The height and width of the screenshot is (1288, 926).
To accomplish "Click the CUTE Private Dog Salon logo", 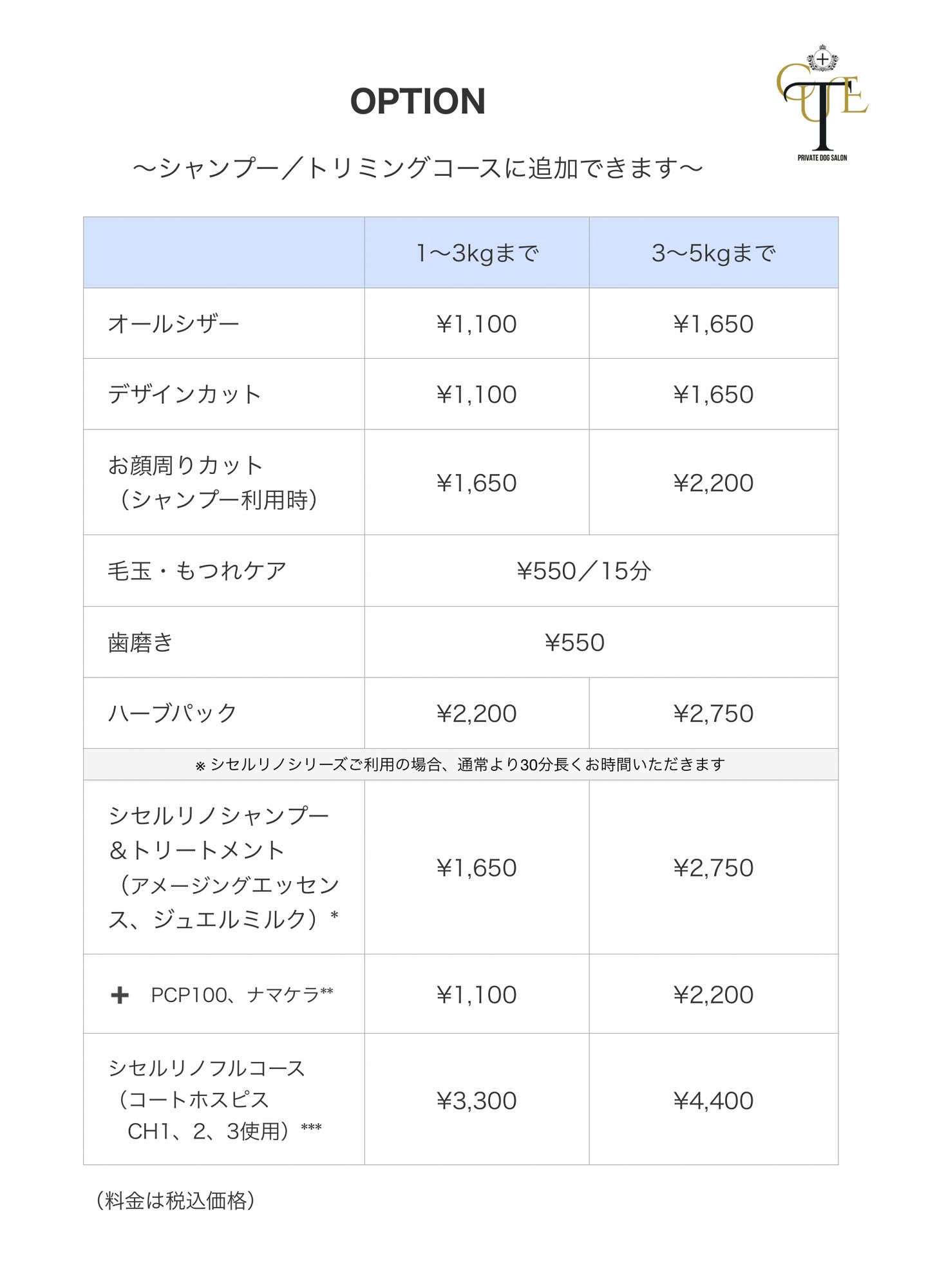I will (x=822, y=102).
